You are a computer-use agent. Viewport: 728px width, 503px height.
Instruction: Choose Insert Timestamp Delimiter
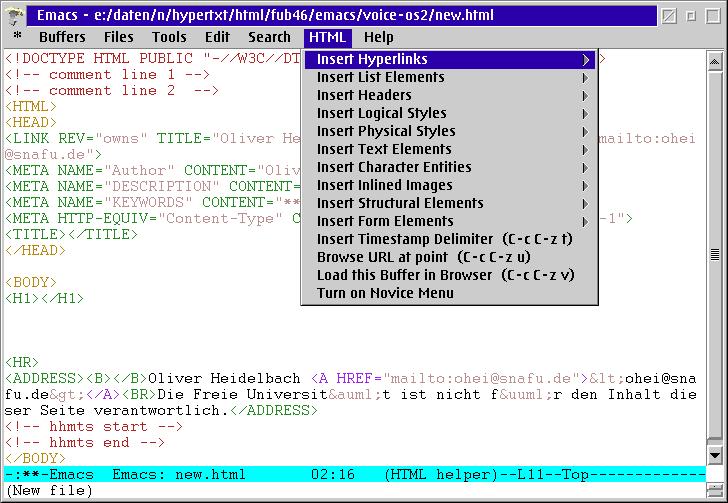[x=449, y=239]
